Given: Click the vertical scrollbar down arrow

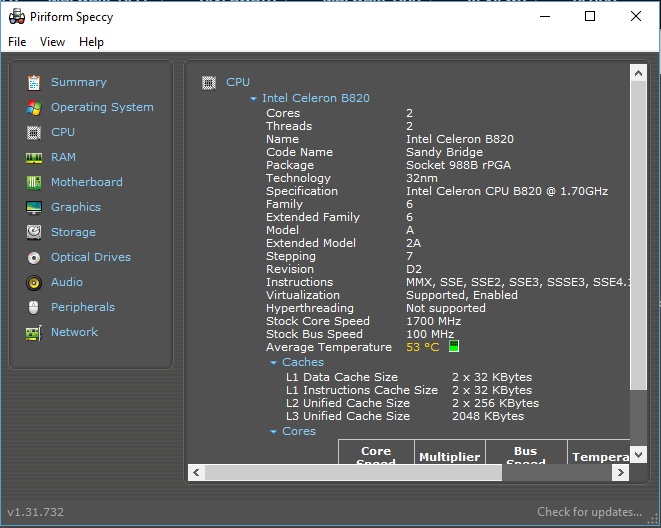Looking at the screenshot, I should point(639,454).
